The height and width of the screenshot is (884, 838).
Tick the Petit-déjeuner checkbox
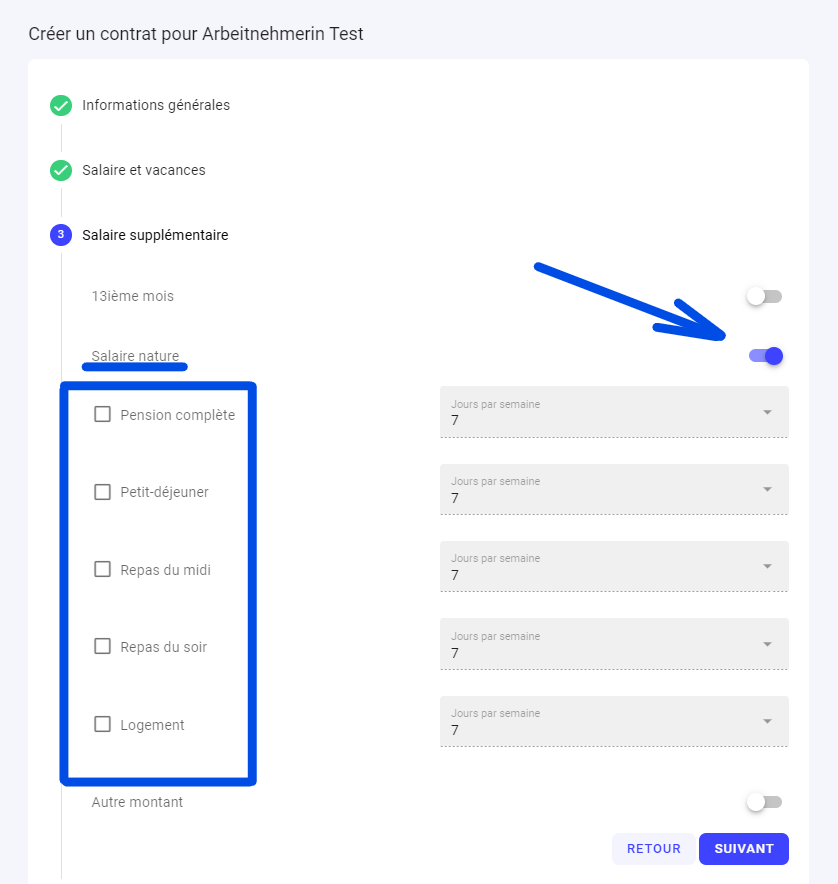(102, 492)
